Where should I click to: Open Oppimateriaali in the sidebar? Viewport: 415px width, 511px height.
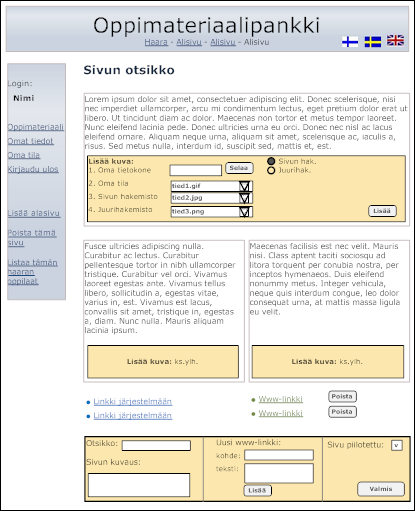[36, 127]
